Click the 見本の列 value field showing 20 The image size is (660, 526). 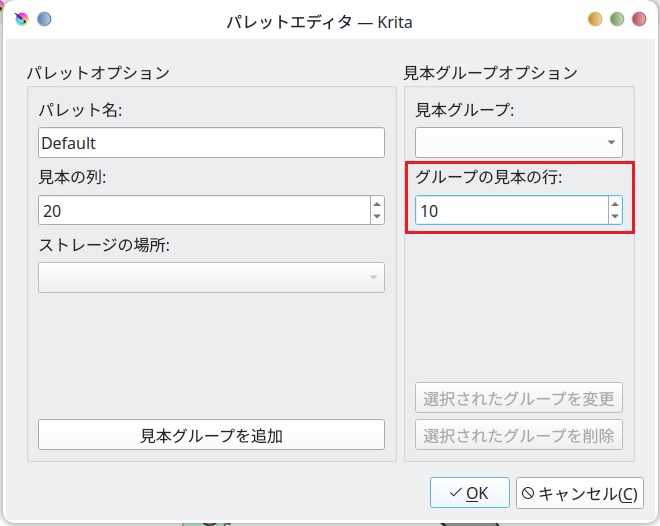(203, 210)
